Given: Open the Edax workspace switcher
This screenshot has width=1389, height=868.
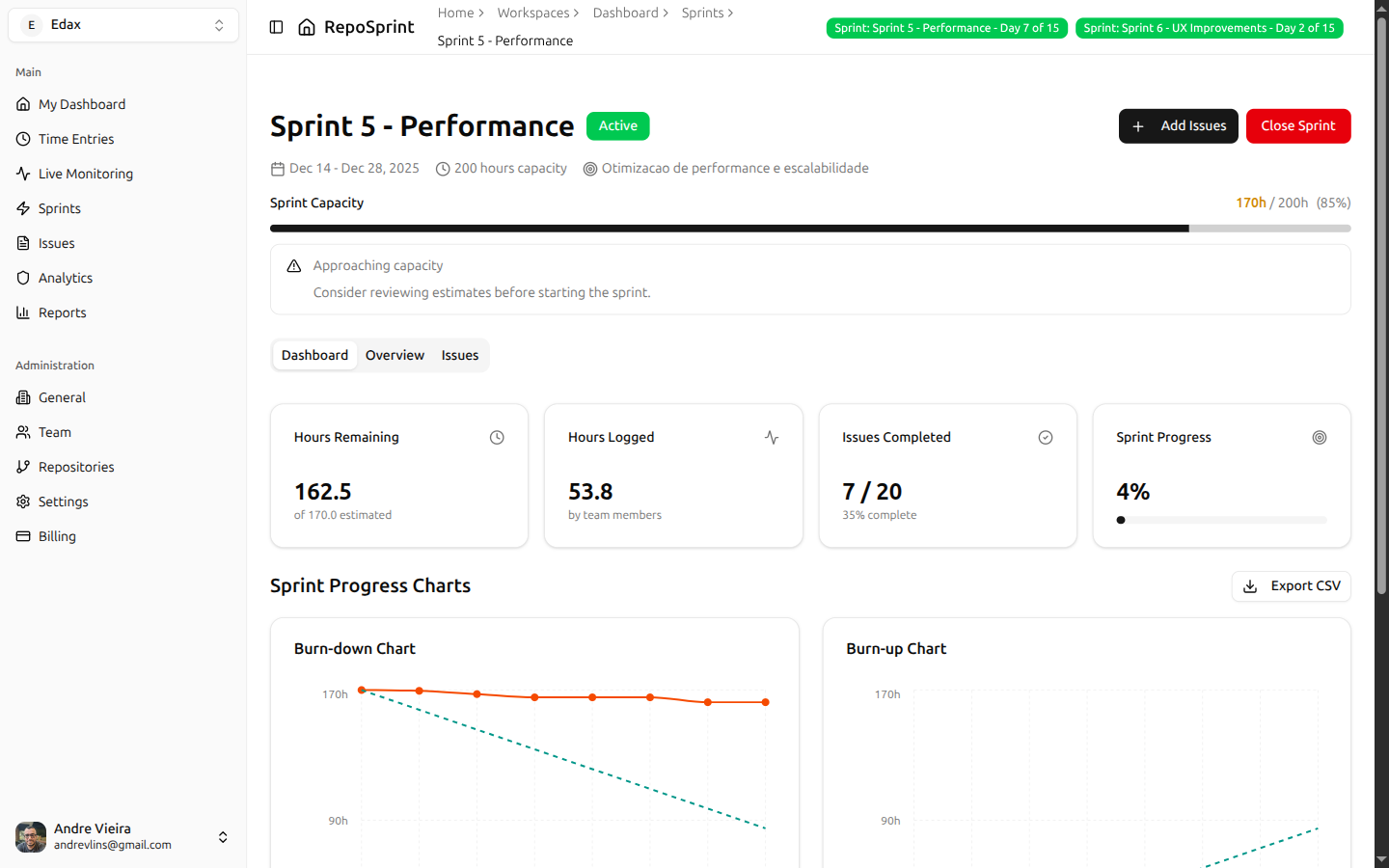Looking at the screenshot, I should tap(123, 24).
